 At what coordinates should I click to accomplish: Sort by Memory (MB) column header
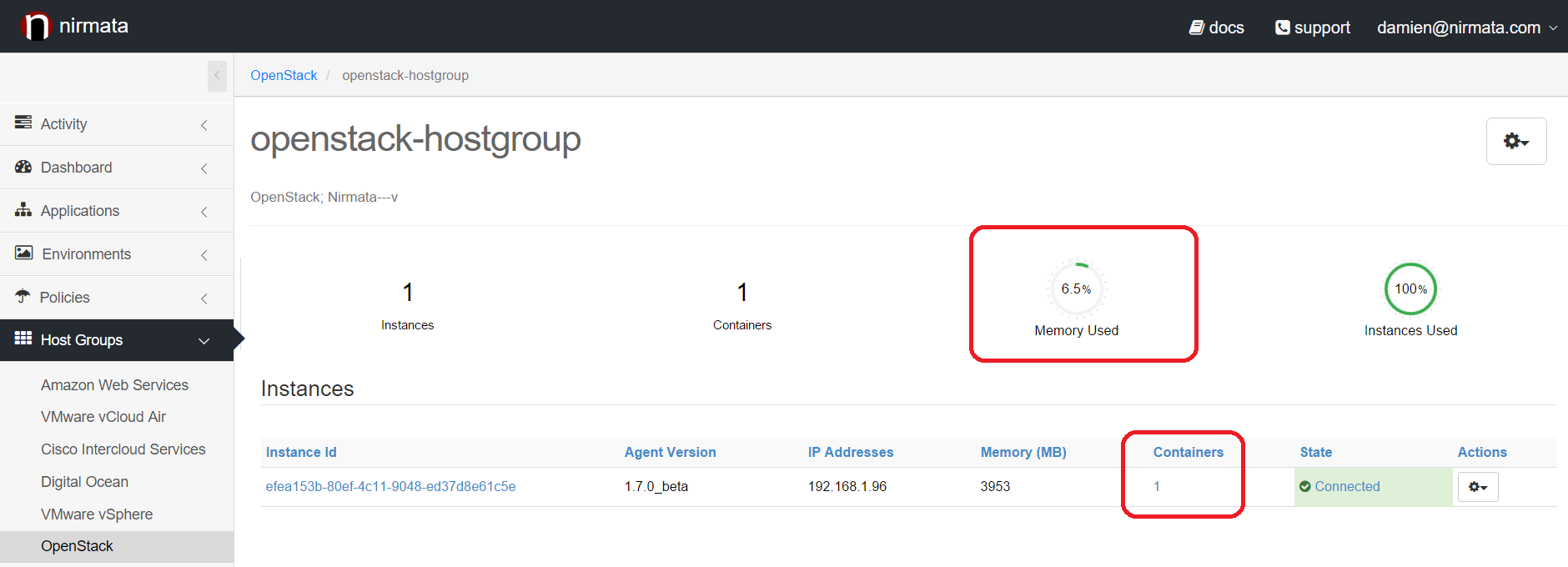tap(1023, 453)
